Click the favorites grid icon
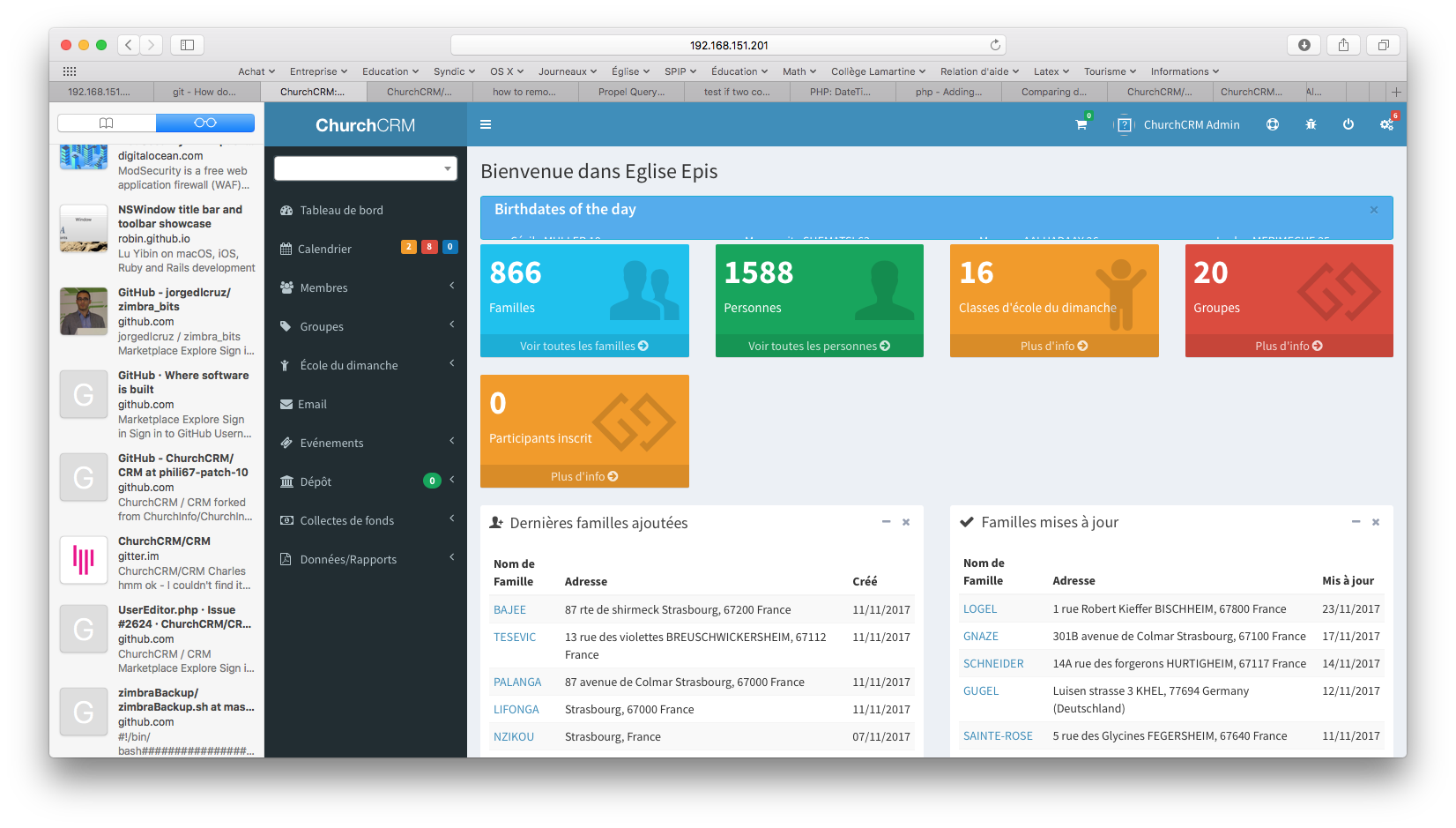 70,71
